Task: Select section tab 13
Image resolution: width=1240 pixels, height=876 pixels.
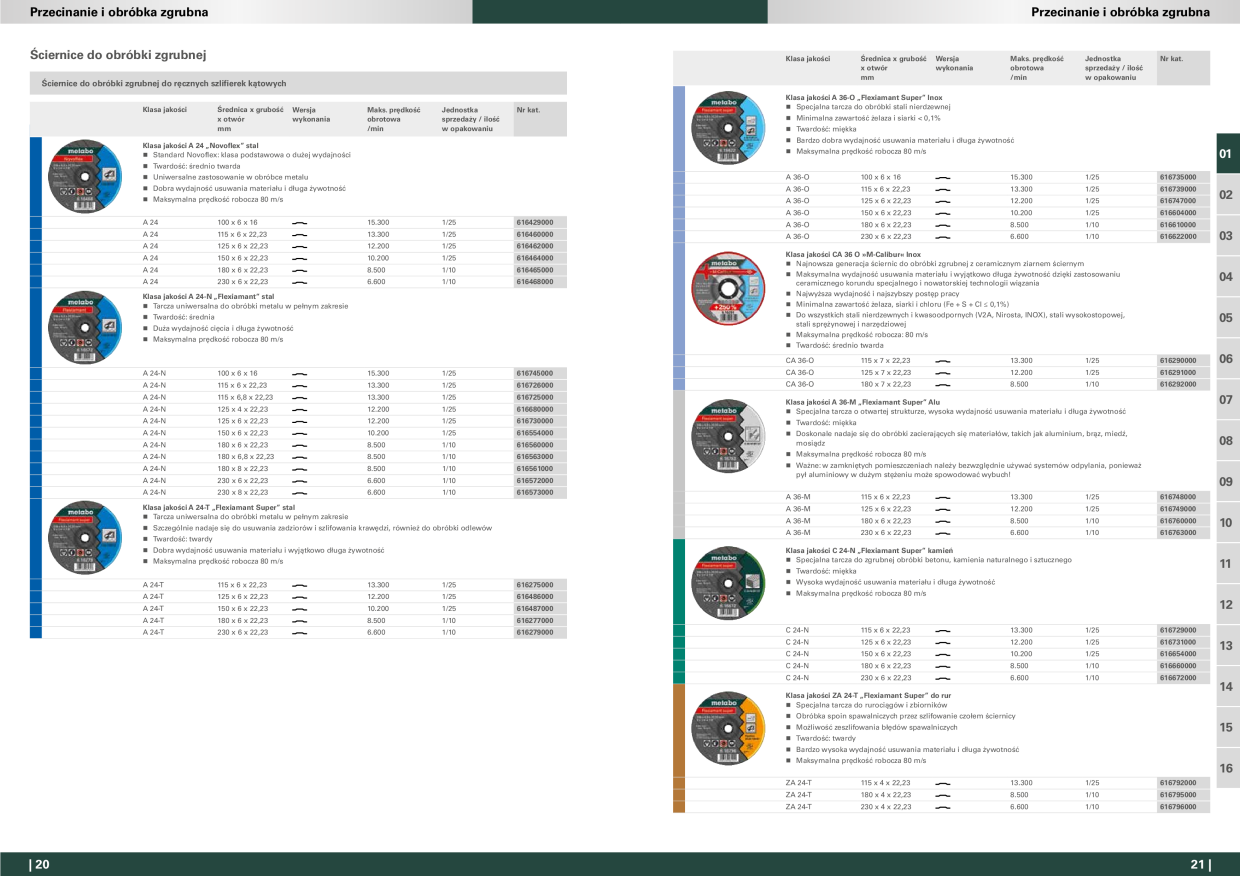Action: [1227, 646]
